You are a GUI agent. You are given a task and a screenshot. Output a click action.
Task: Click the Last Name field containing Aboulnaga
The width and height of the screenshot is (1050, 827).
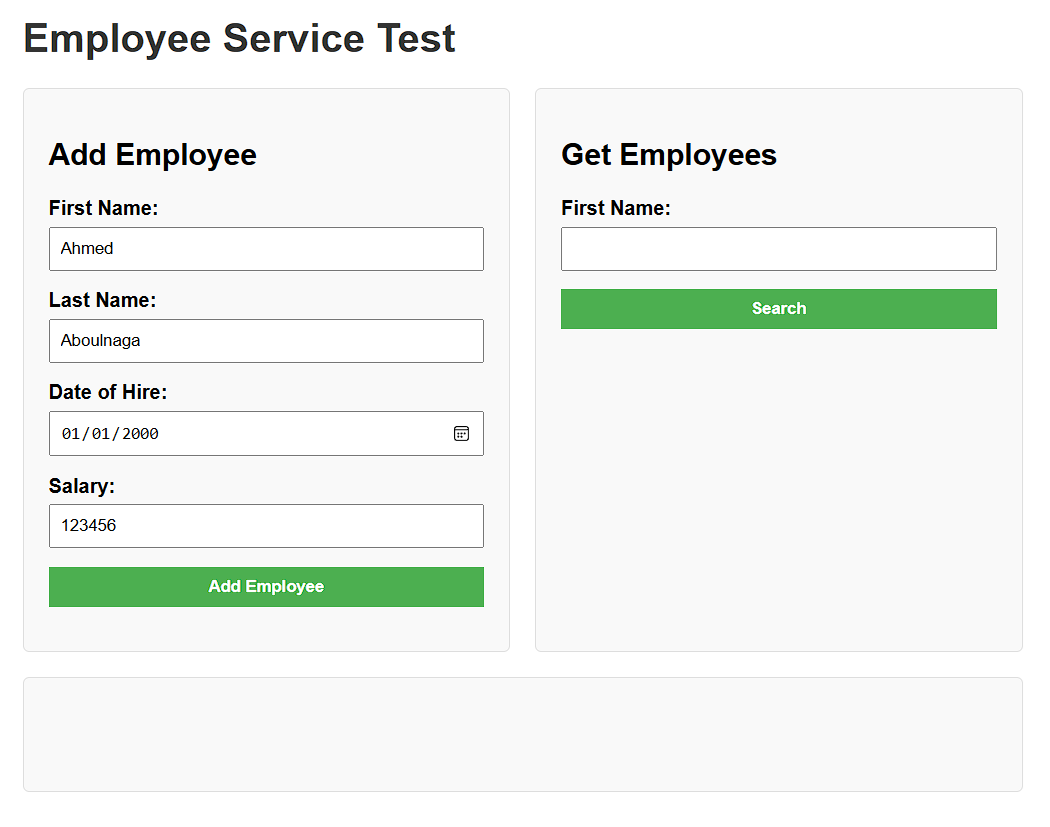coord(266,341)
